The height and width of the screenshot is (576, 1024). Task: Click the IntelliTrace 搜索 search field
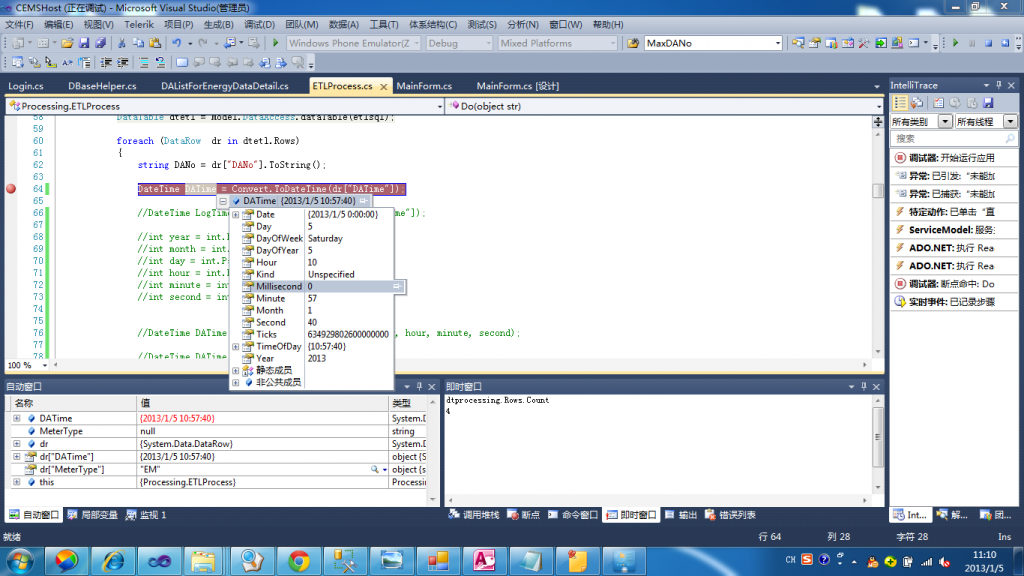(950, 139)
